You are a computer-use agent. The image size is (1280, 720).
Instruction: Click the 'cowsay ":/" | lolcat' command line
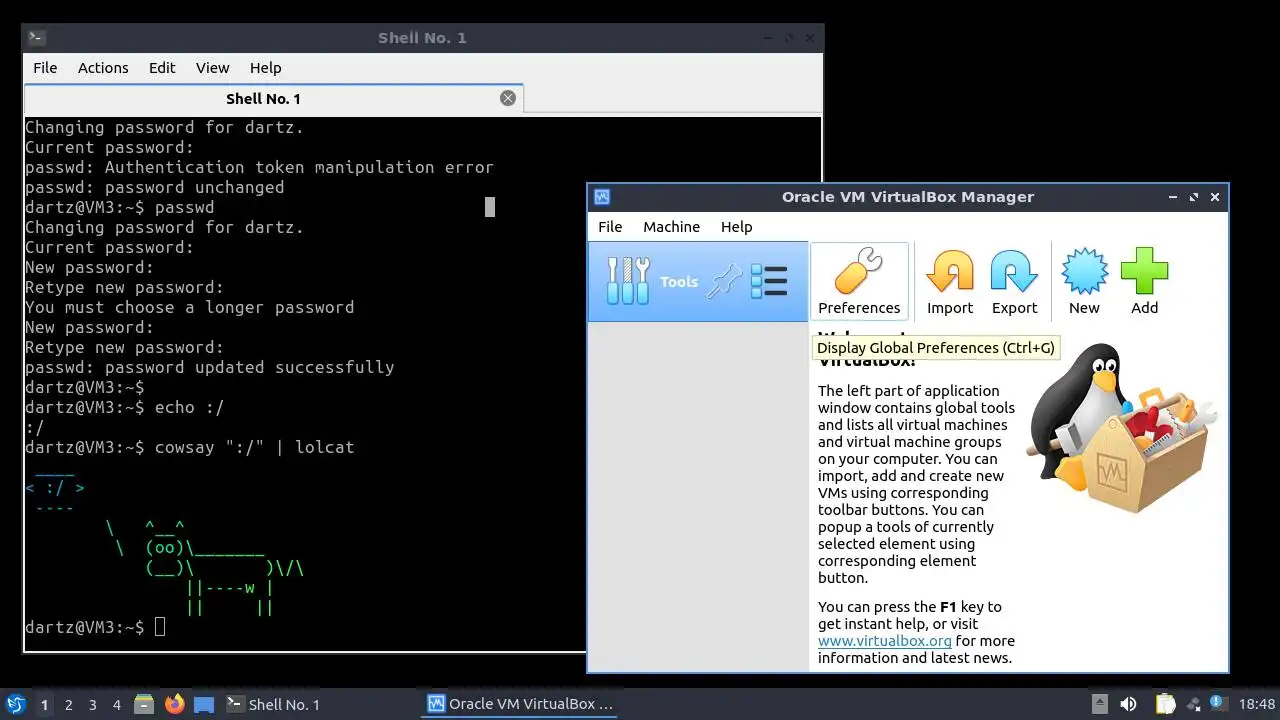point(190,447)
